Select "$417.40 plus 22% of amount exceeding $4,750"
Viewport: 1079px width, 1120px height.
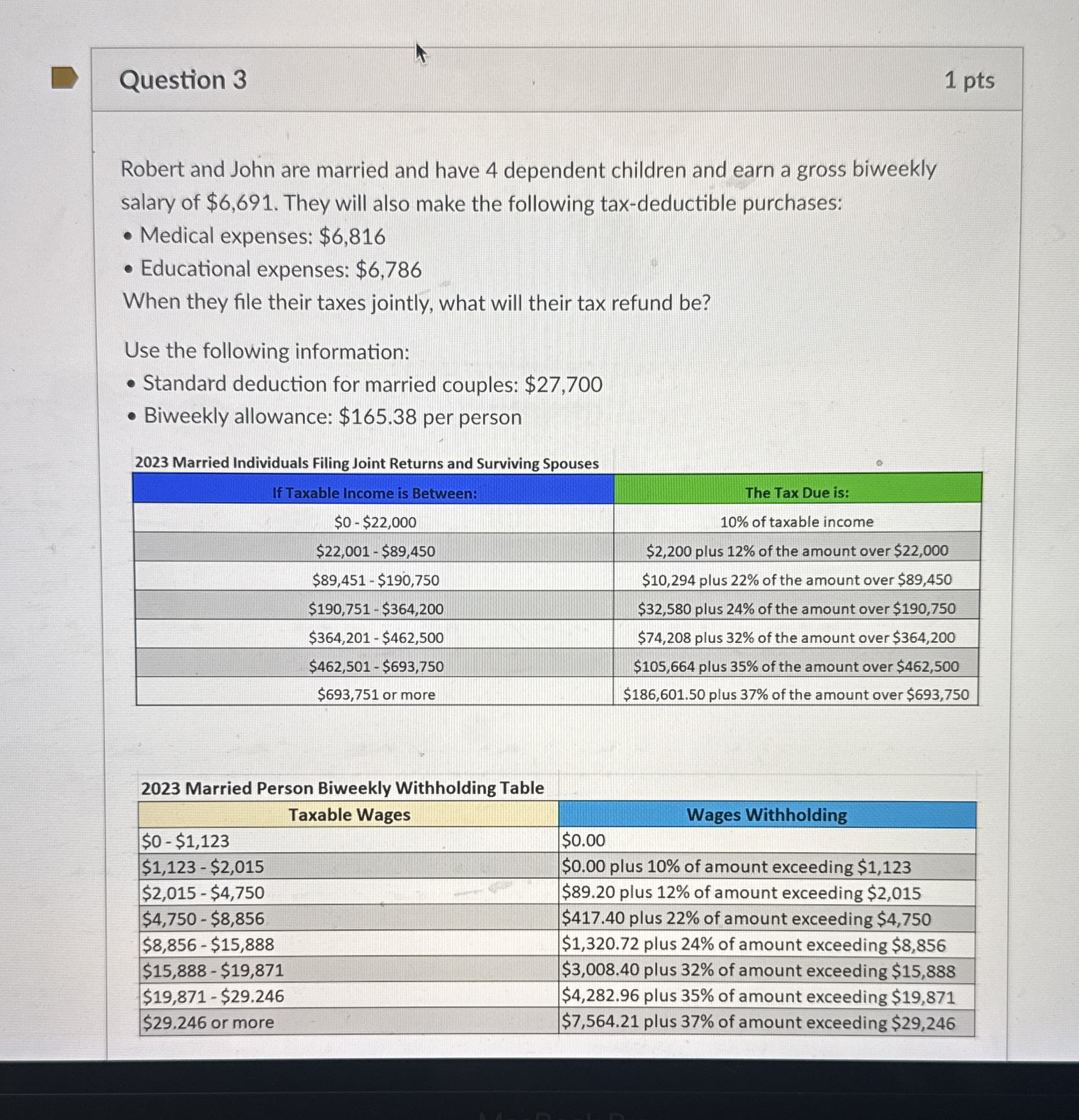[x=767, y=919]
